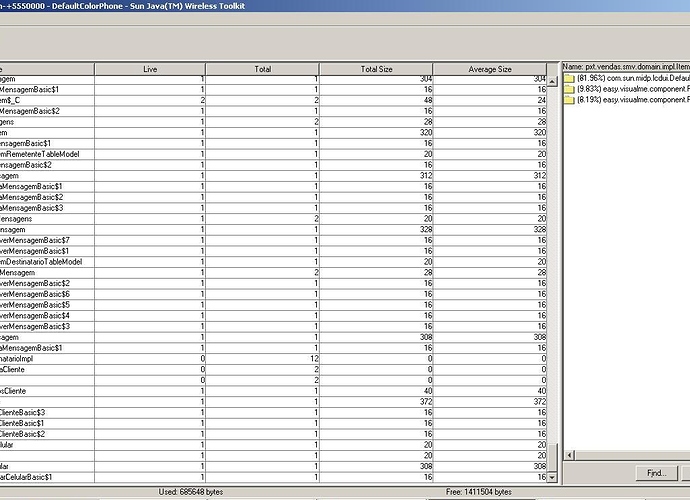The width and height of the screenshot is (690, 500).
Task: Select the ClienteBasic$1 row
Action: pos(273,423)
